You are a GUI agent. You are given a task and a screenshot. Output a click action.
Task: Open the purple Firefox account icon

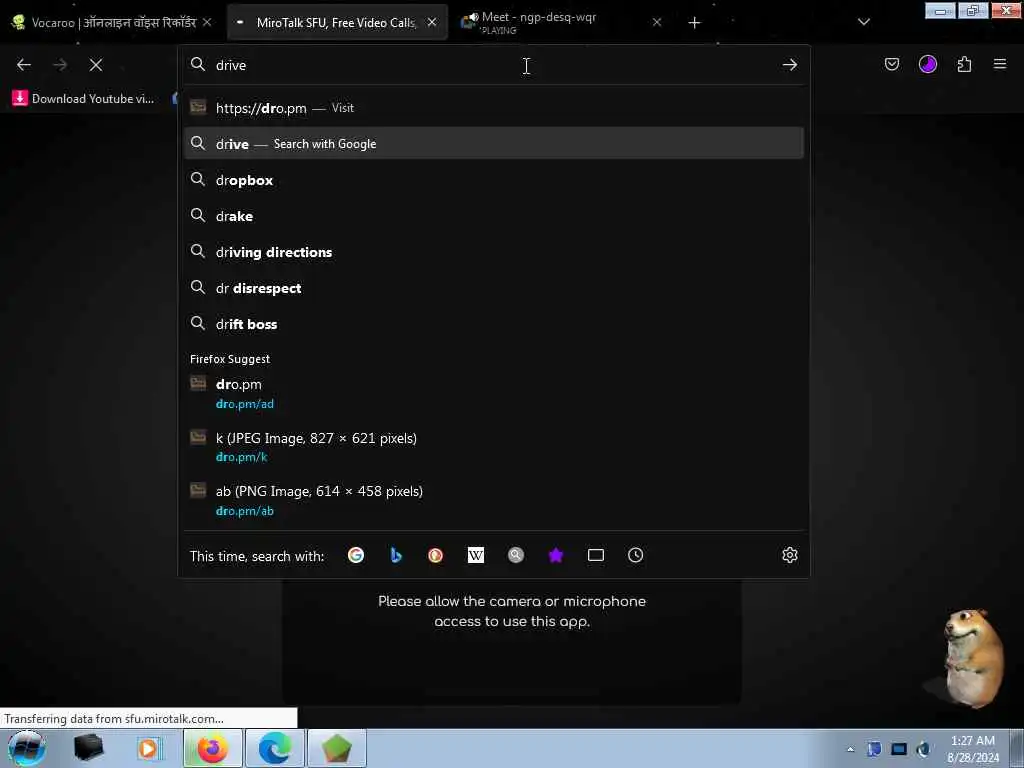pos(927,64)
